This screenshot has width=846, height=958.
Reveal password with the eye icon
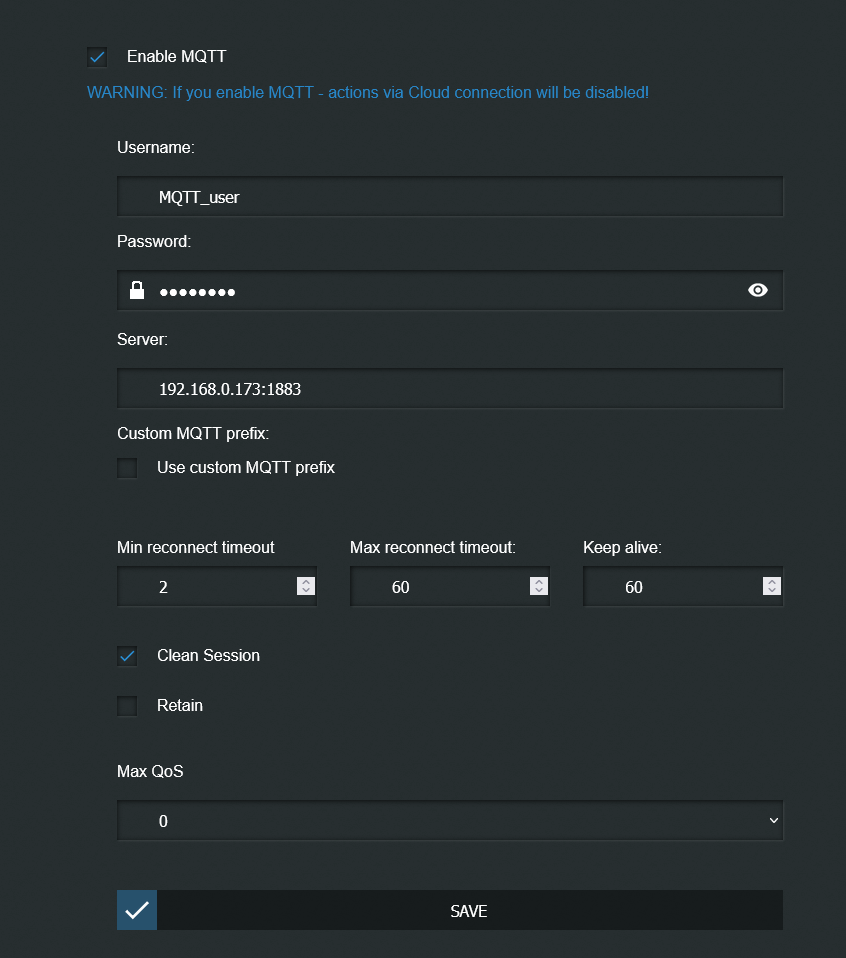coord(758,291)
